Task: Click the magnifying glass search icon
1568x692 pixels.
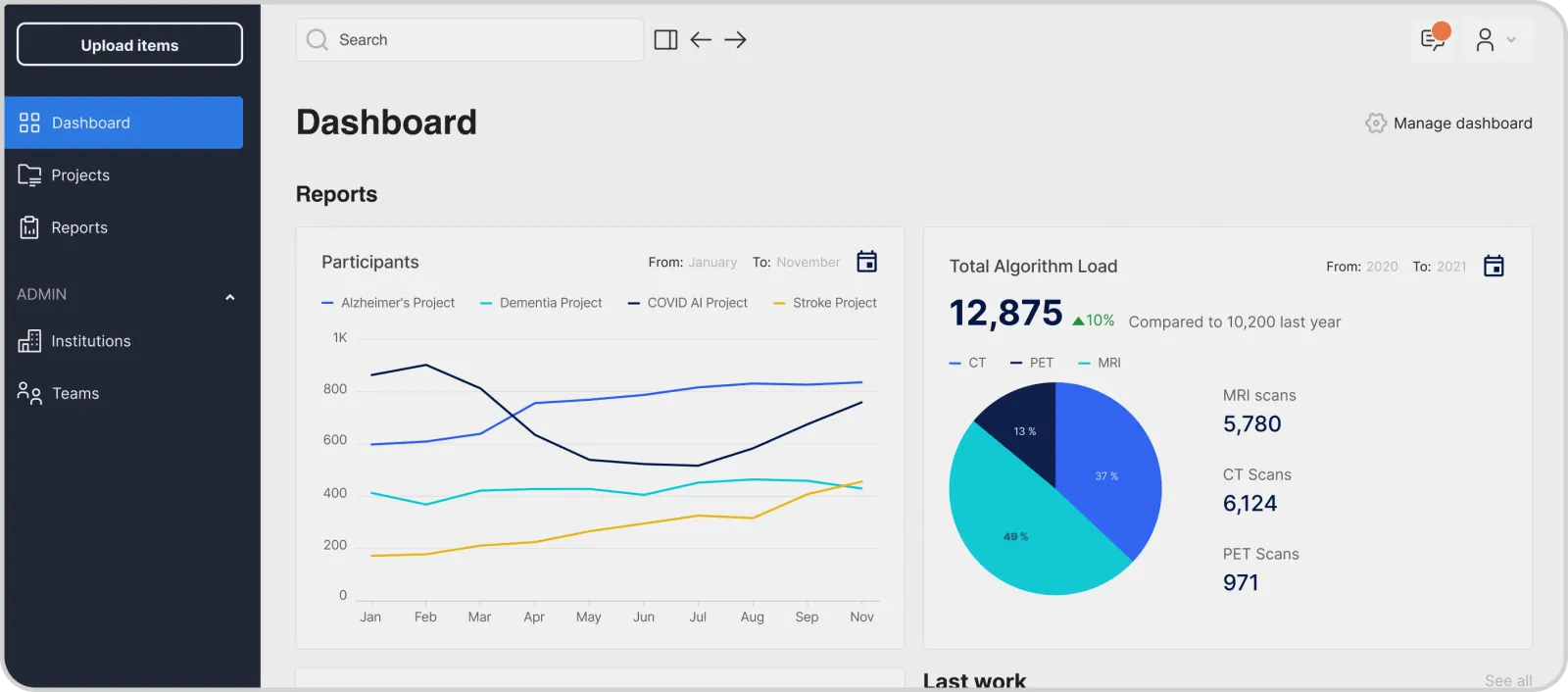Action: (x=317, y=40)
